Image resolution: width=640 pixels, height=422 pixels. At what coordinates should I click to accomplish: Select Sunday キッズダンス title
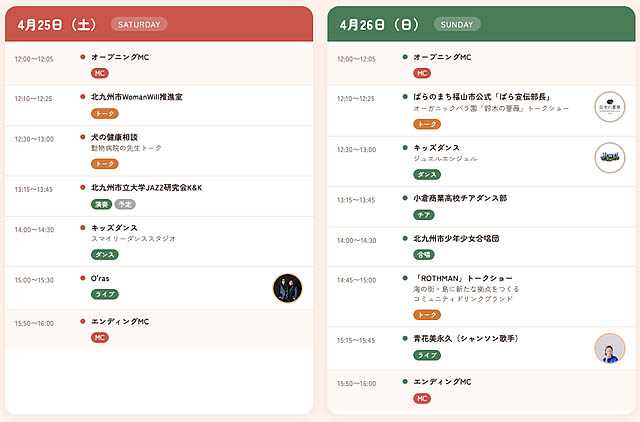tap(437, 148)
